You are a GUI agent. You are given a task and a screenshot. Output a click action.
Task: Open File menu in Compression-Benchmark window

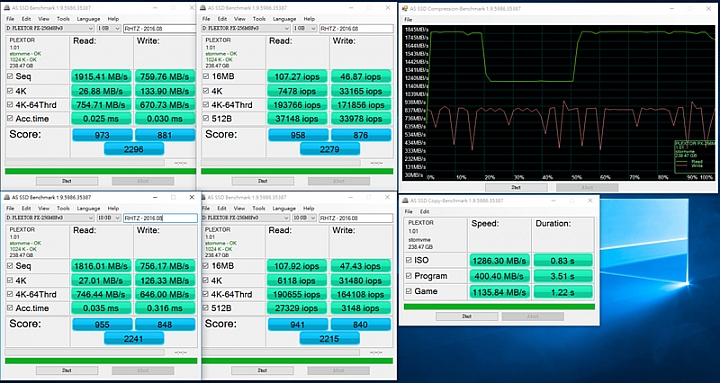[x=408, y=20]
